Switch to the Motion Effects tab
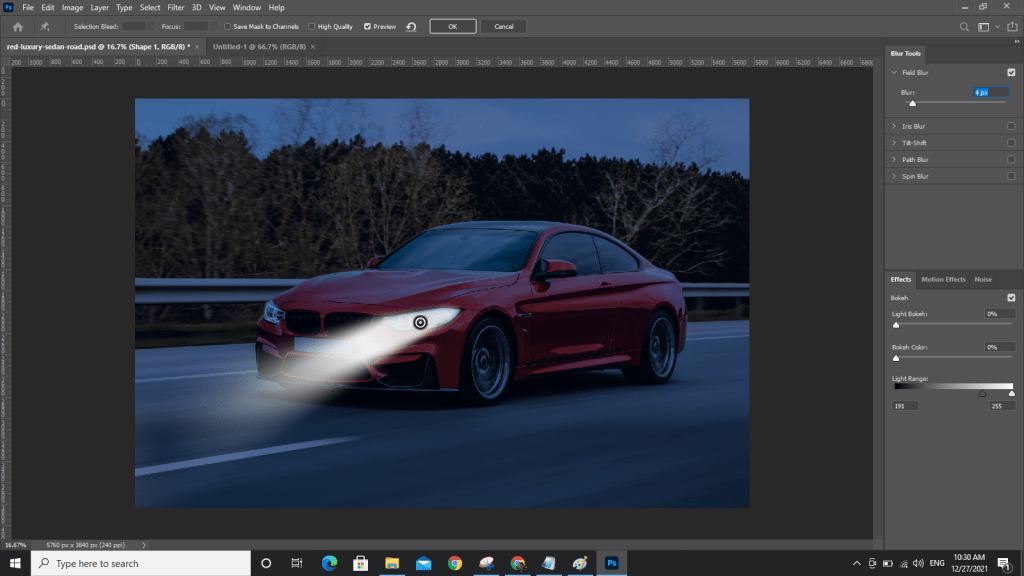 (944, 279)
